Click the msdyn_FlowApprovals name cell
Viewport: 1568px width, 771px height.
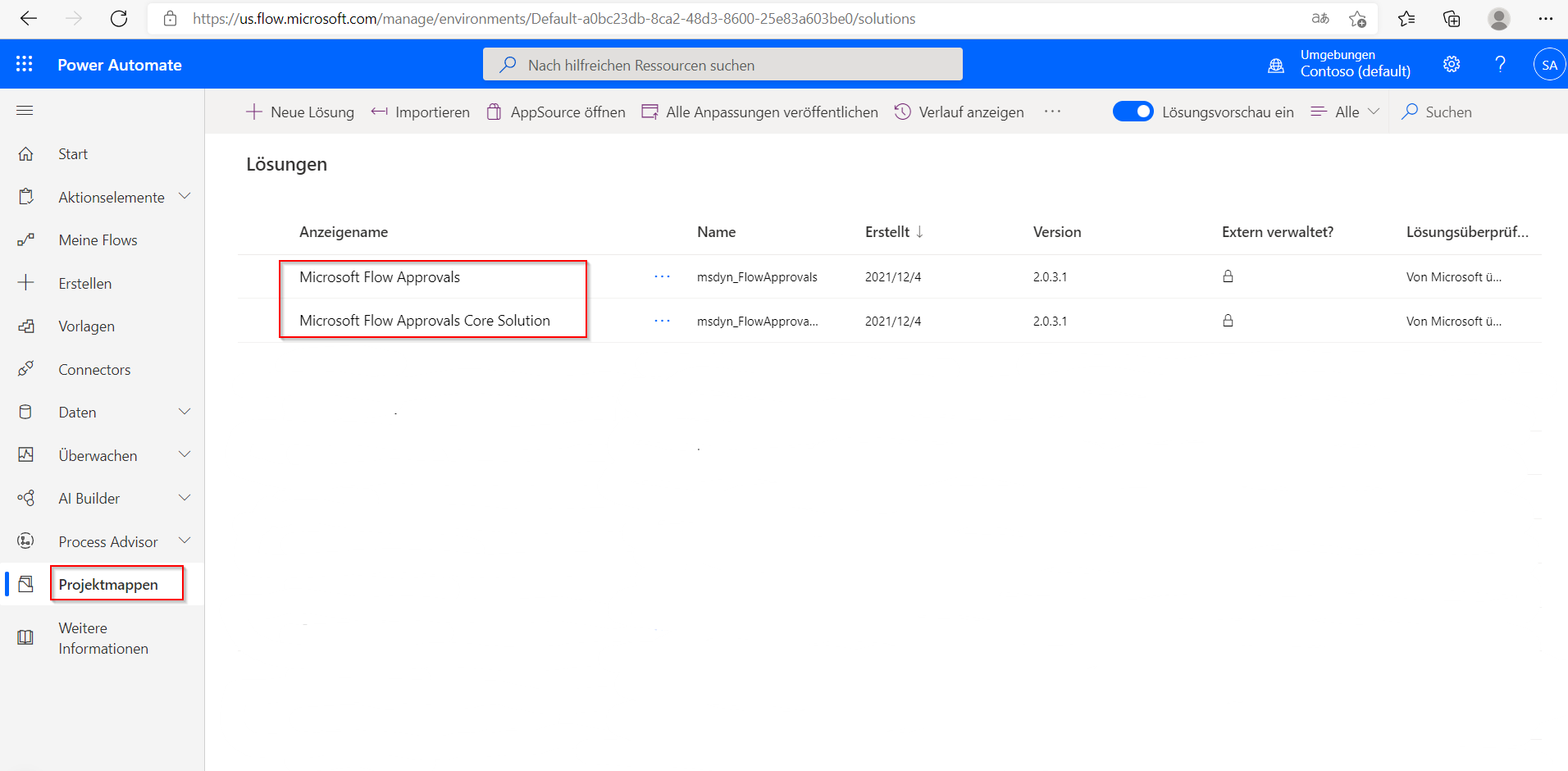757,277
